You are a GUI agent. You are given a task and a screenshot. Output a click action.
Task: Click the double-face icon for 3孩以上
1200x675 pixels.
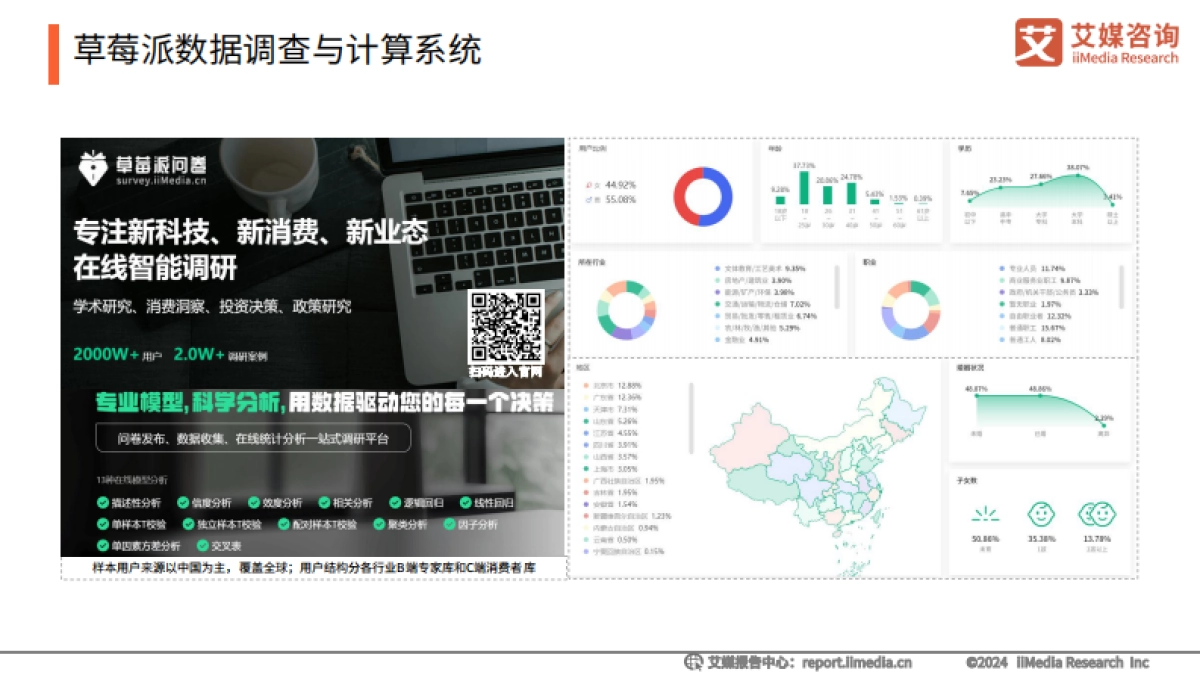(x=1097, y=514)
